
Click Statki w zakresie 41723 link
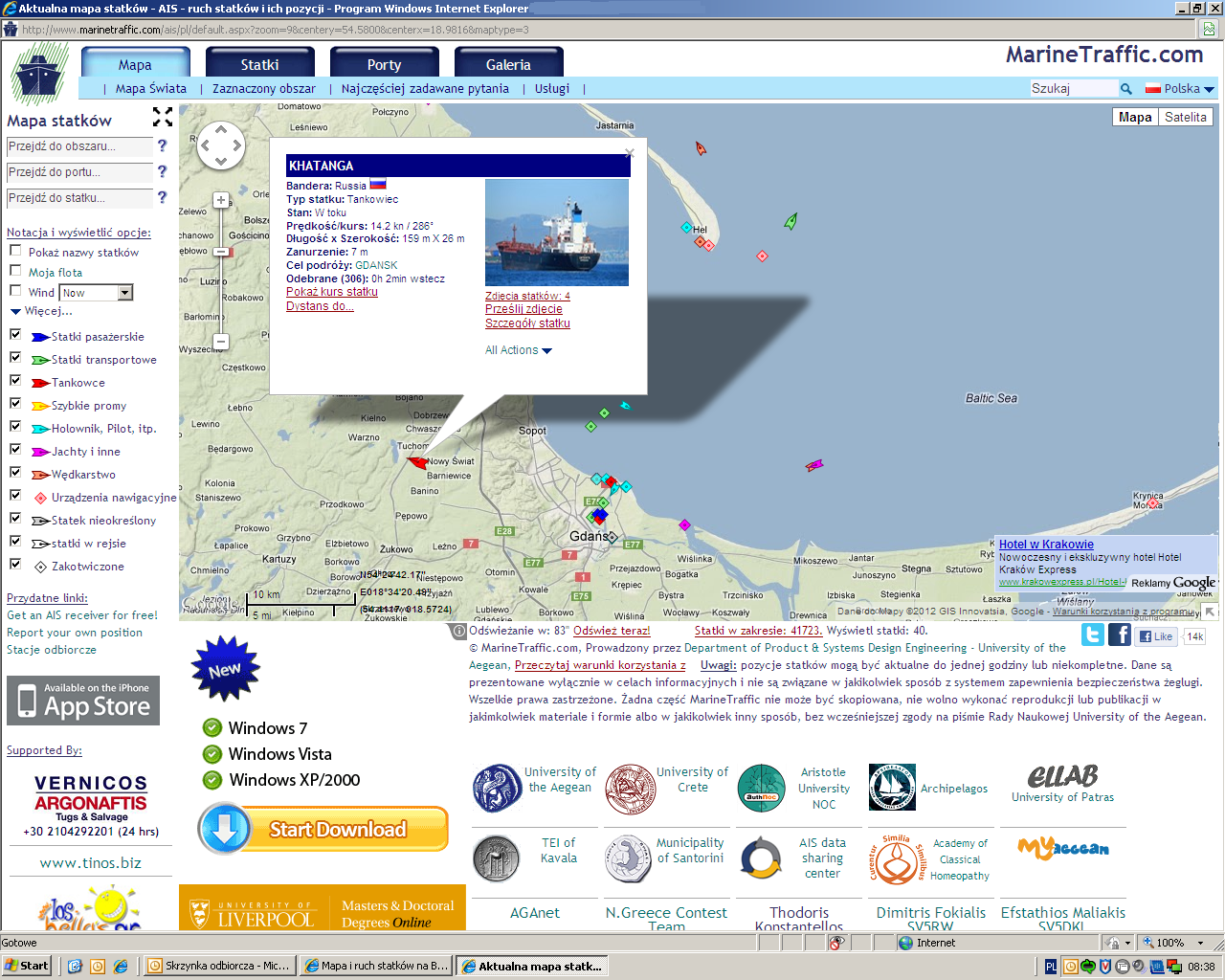[x=758, y=631]
